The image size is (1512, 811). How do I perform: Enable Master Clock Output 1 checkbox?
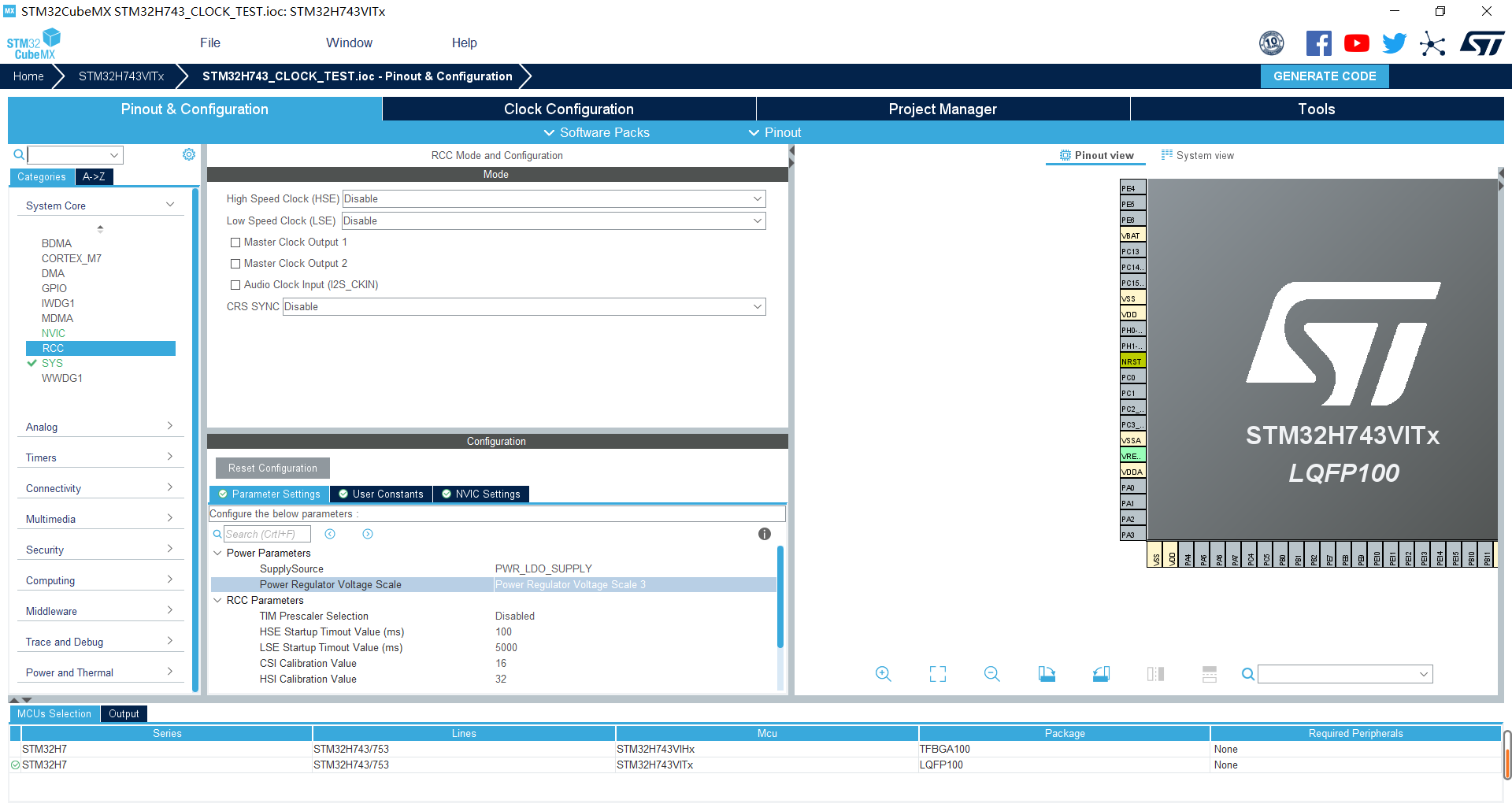click(x=235, y=243)
